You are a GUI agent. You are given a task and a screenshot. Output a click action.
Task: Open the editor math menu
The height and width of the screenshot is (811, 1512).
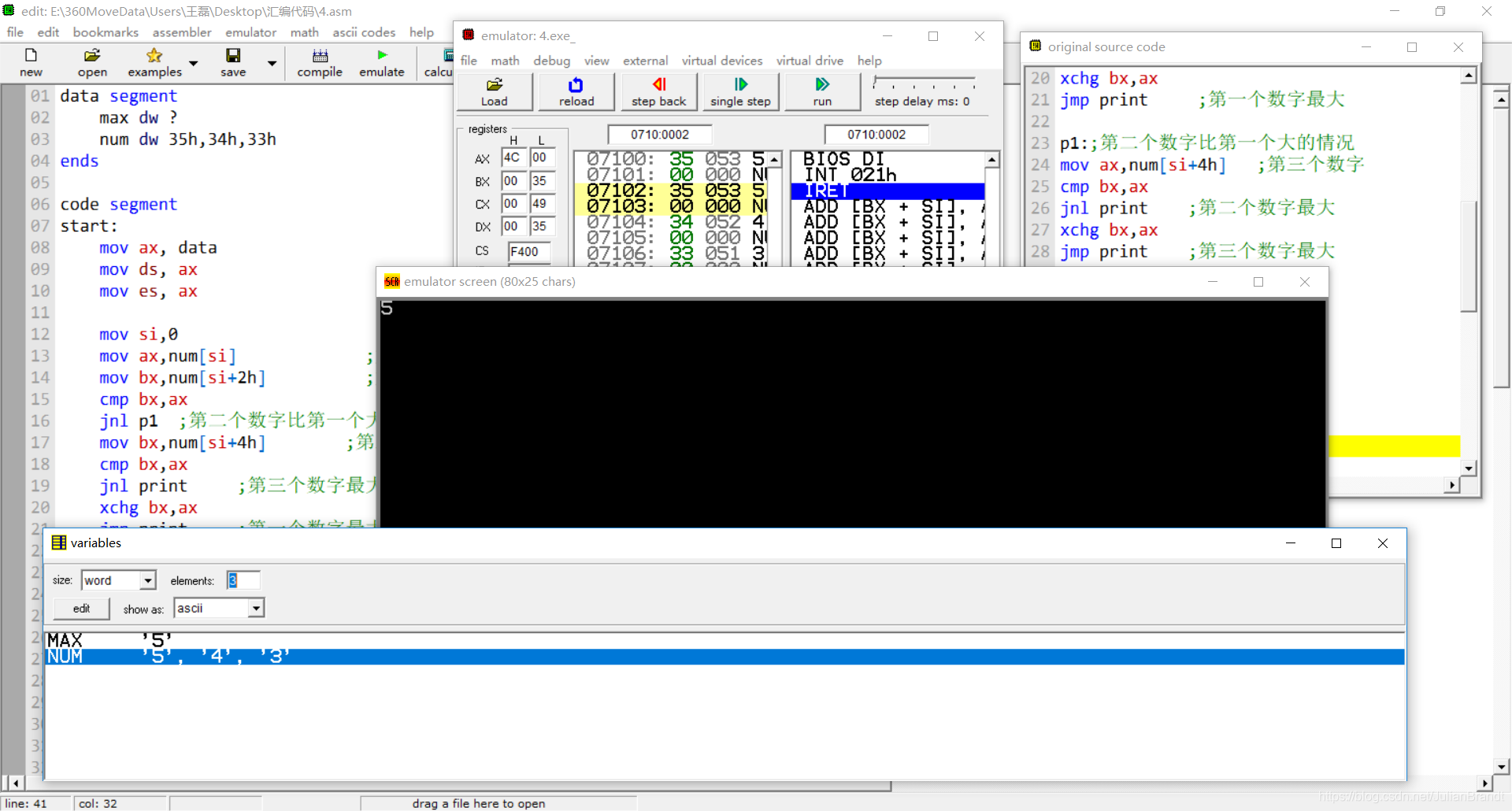(x=304, y=32)
